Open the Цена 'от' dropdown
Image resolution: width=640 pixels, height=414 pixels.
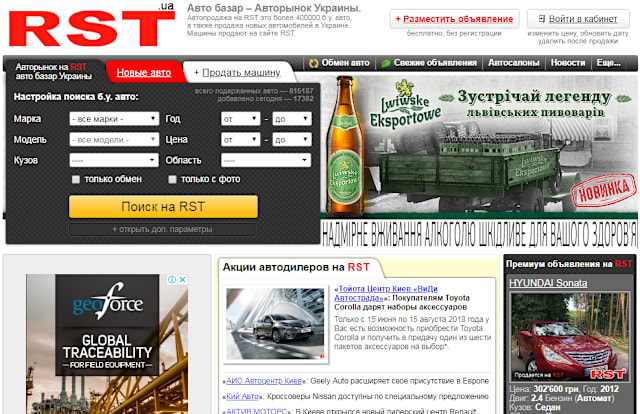(240, 140)
